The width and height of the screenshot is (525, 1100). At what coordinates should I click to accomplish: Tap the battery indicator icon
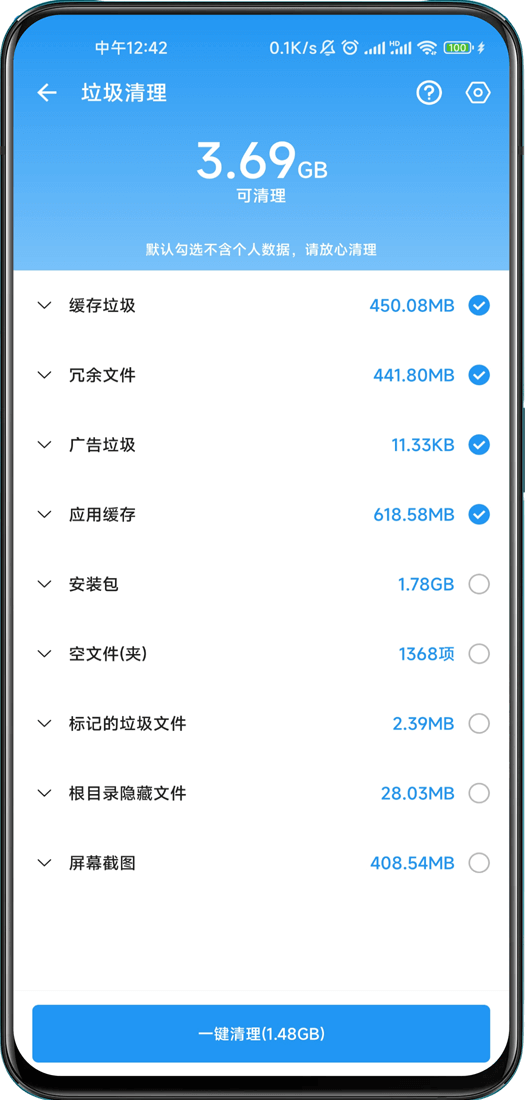pyautogui.click(x=457, y=48)
